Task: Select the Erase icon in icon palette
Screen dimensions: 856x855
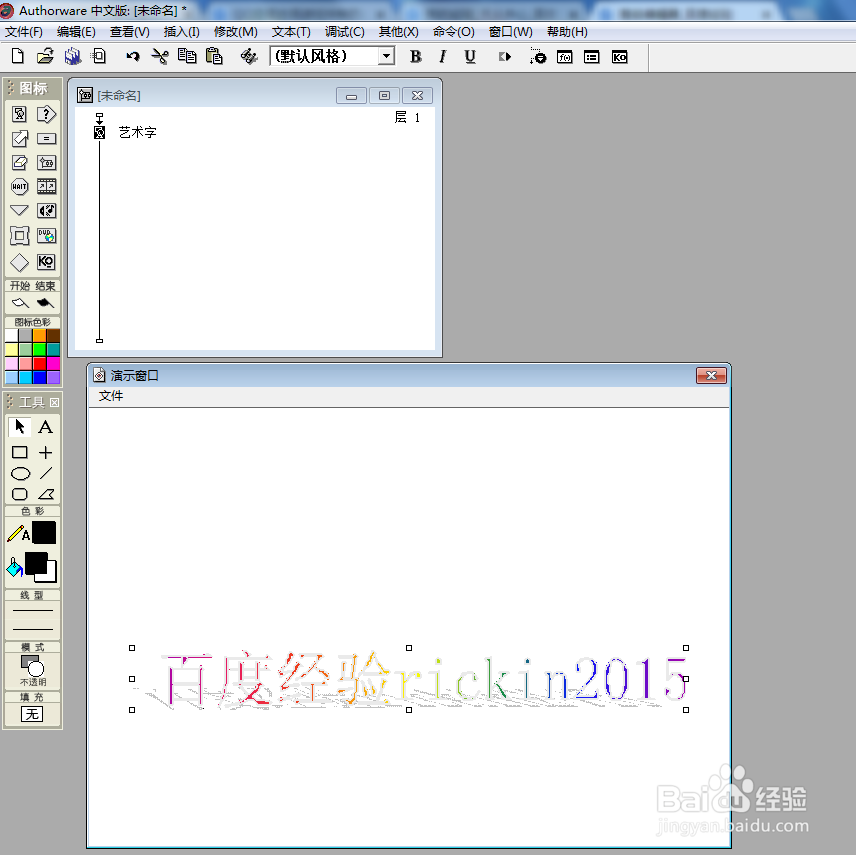Action: 19,162
